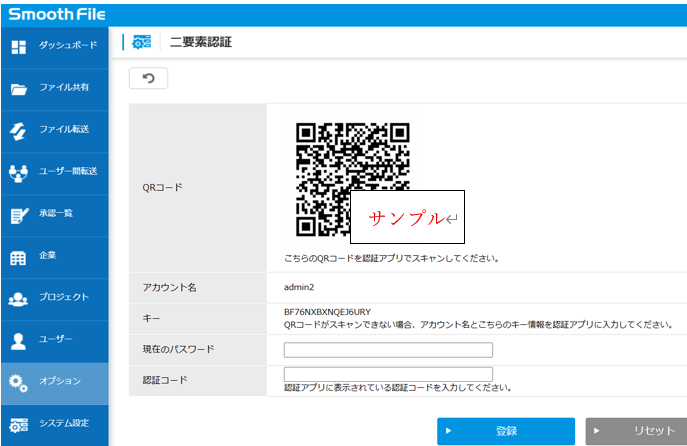Click the two-factor auth header gear icon
Image resolution: width=687 pixels, height=446 pixels.
click(142, 42)
